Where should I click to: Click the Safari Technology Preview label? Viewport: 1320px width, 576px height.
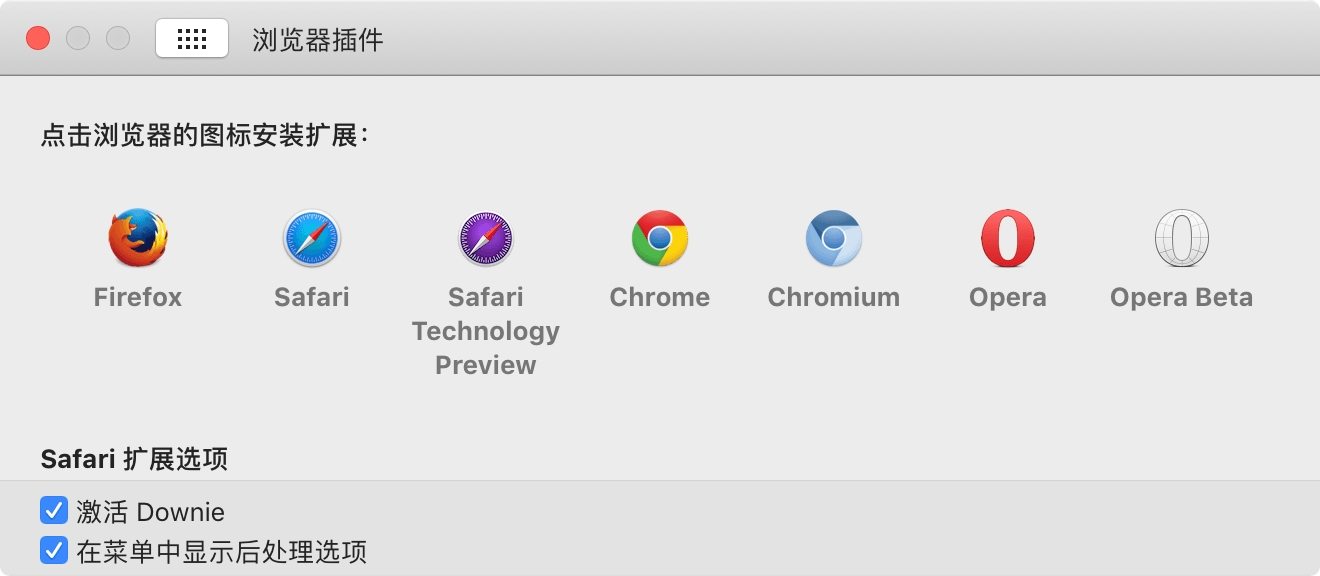(486, 331)
